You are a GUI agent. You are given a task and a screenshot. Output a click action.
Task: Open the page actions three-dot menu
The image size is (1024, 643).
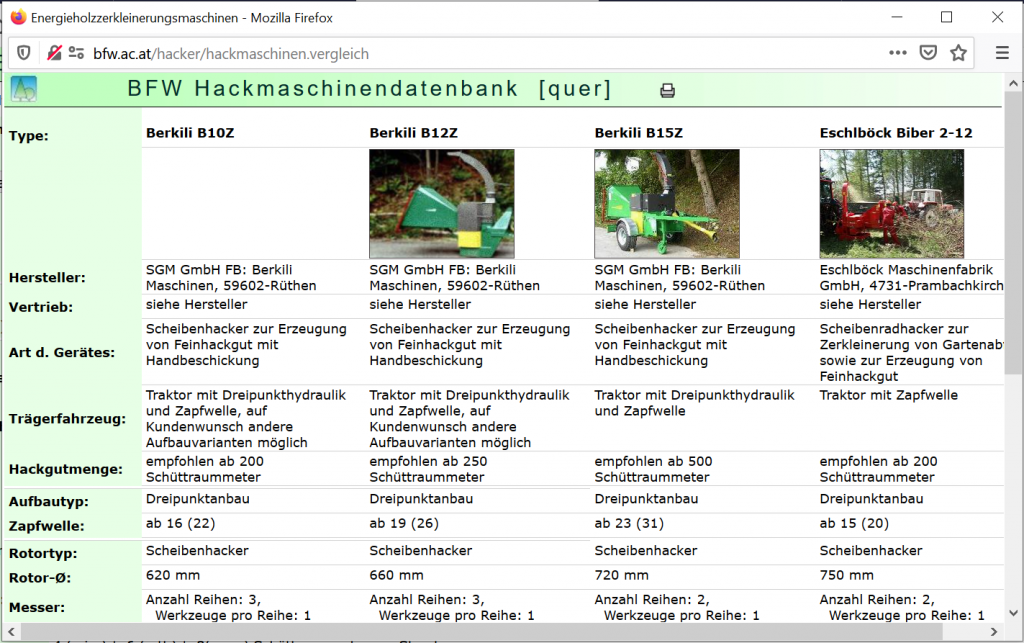tap(898, 53)
